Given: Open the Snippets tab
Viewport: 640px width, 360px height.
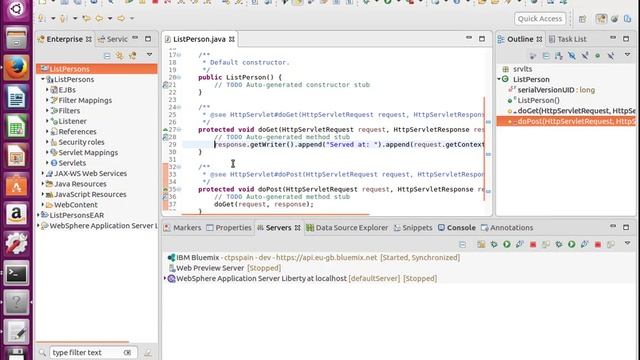Looking at the screenshot, I should coord(413,228).
